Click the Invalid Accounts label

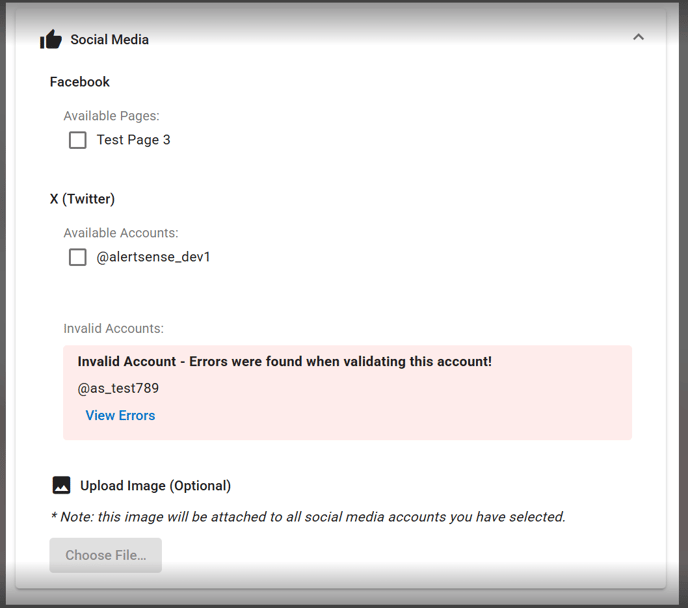pos(113,329)
